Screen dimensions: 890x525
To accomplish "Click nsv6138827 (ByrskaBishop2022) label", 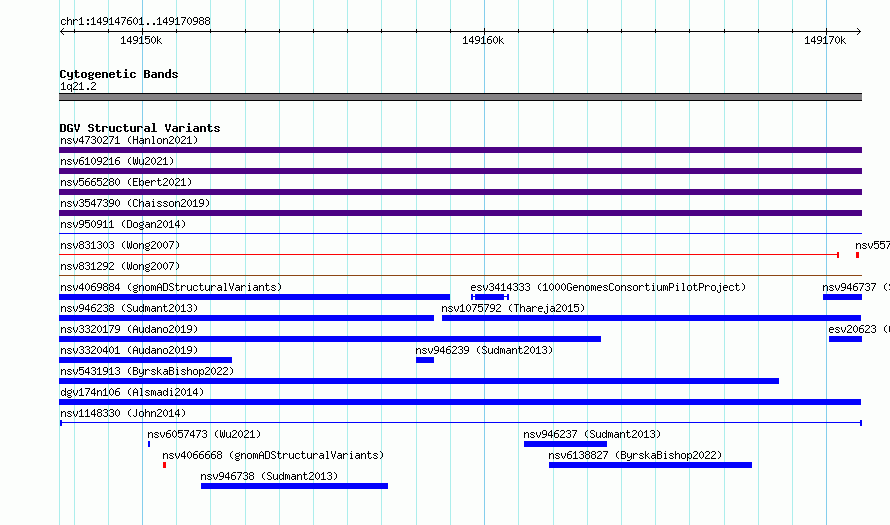I will (x=635, y=455).
